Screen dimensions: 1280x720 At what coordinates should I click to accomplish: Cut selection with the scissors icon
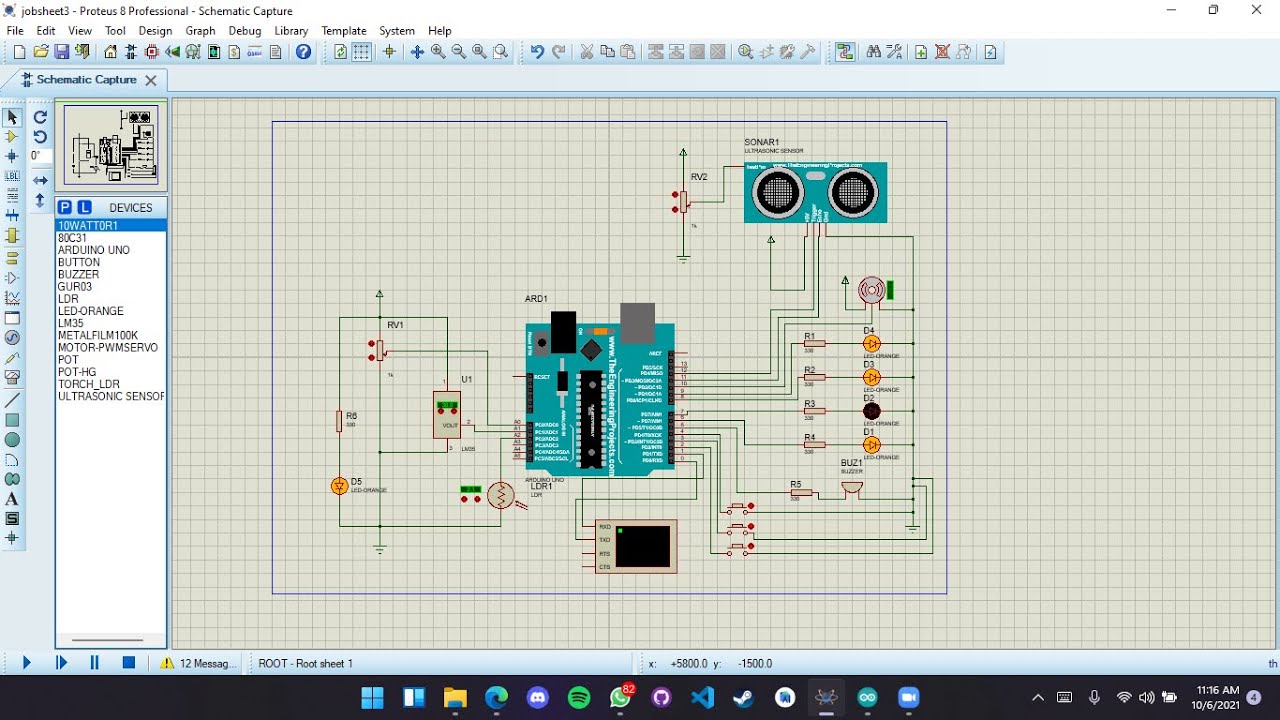pyautogui.click(x=587, y=52)
